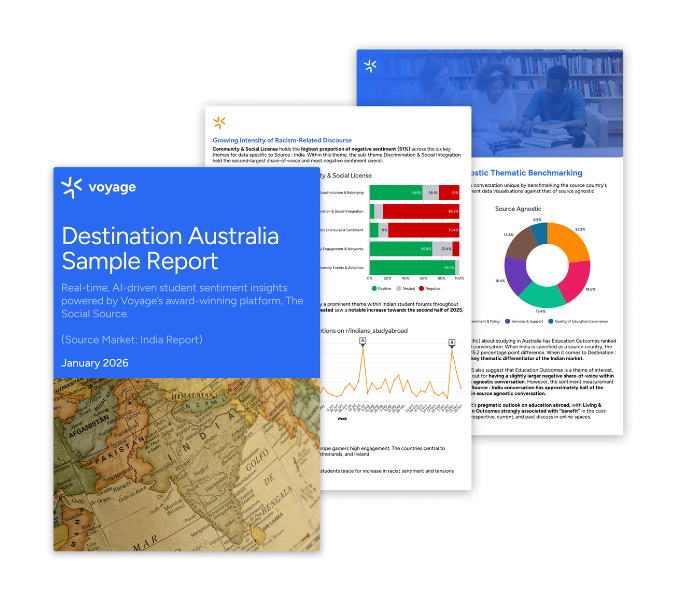Click the white Voyage logo on the library photo page

(x=370, y=66)
